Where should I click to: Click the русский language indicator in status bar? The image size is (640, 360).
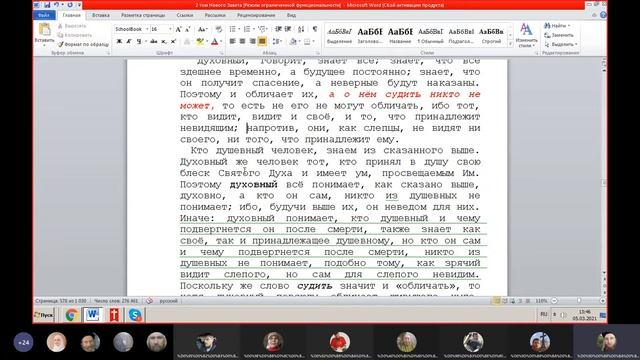pyautogui.click(x=169, y=301)
